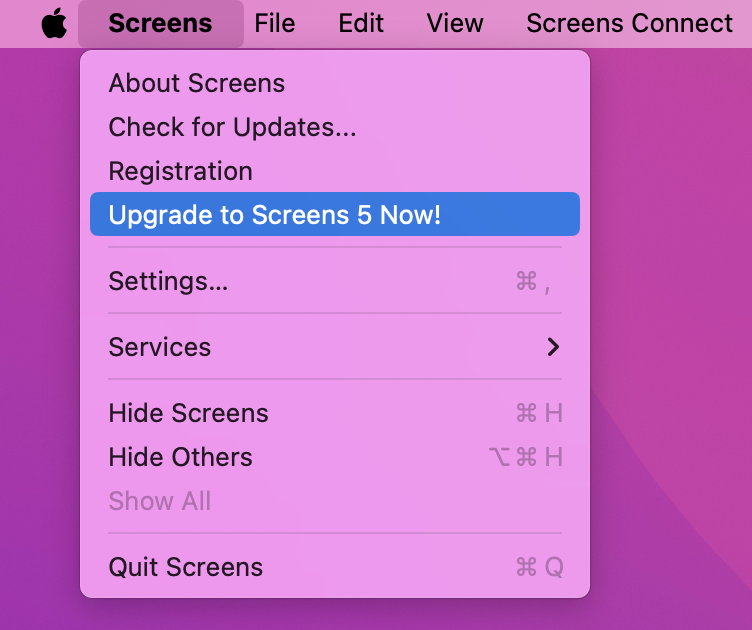Open the Registration item
Image resolution: width=752 pixels, height=630 pixels.
(x=180, y=171)
